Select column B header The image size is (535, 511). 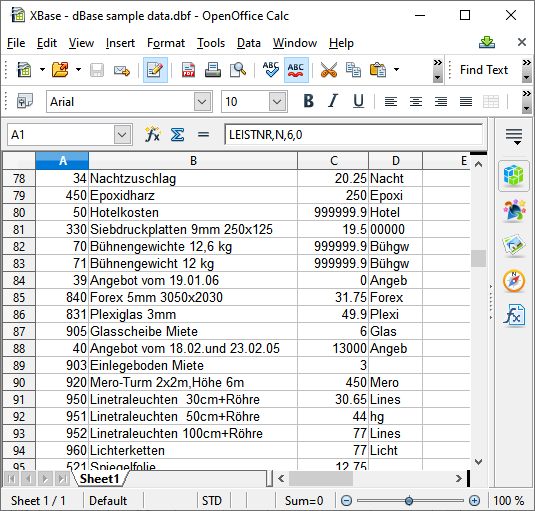tap(193, 161)
